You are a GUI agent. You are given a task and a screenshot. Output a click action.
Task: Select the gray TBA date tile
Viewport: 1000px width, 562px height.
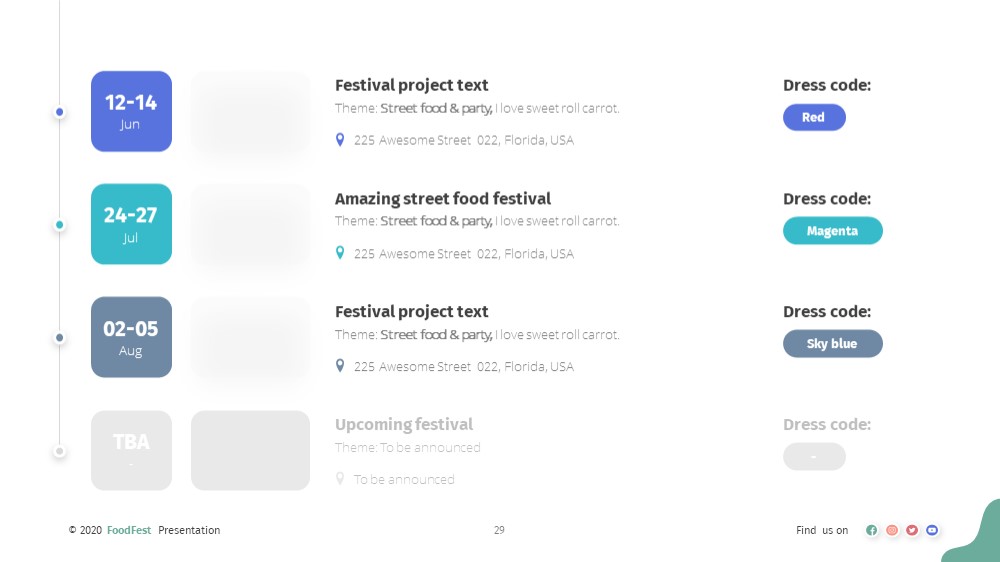tap(131, 450)
